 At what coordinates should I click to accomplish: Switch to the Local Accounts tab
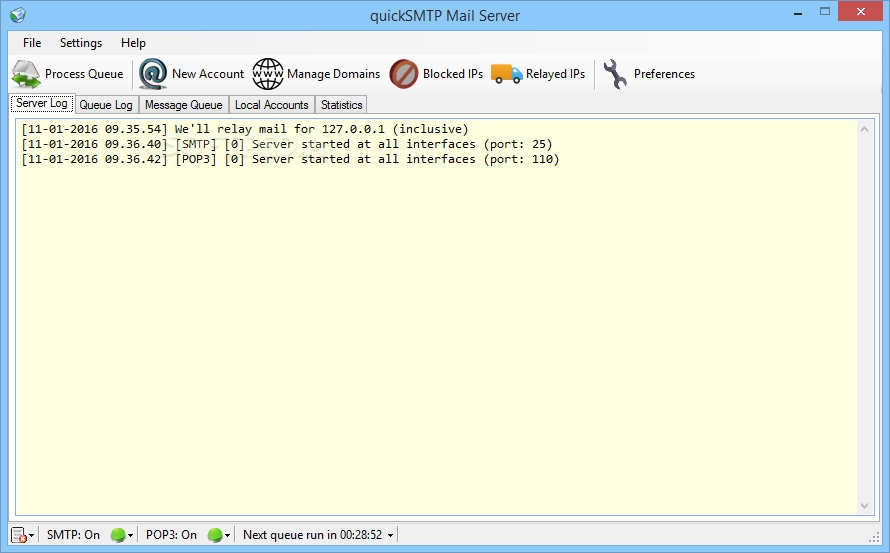tap(271, 105)
